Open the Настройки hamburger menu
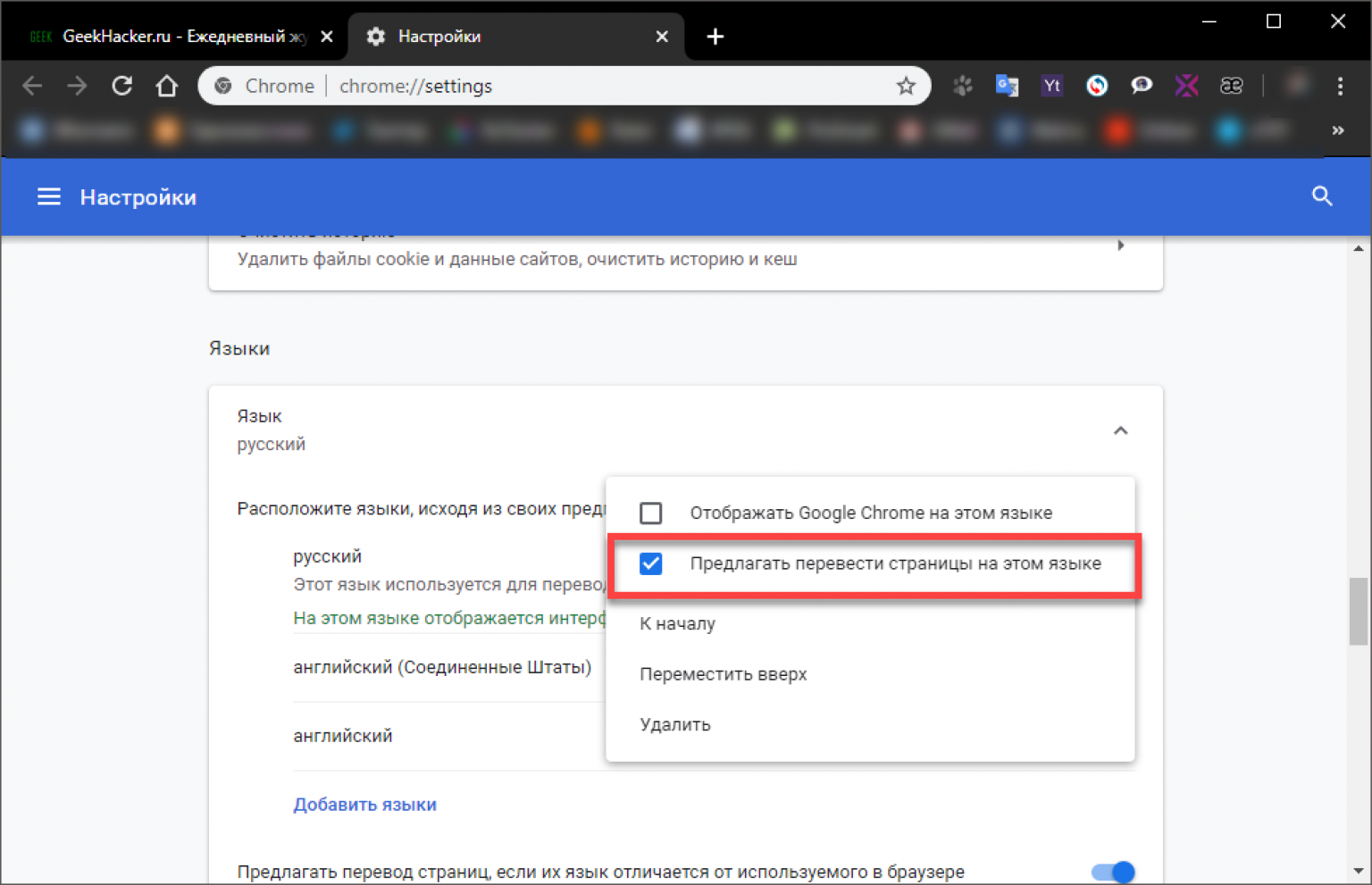 (x=49, y=196)
